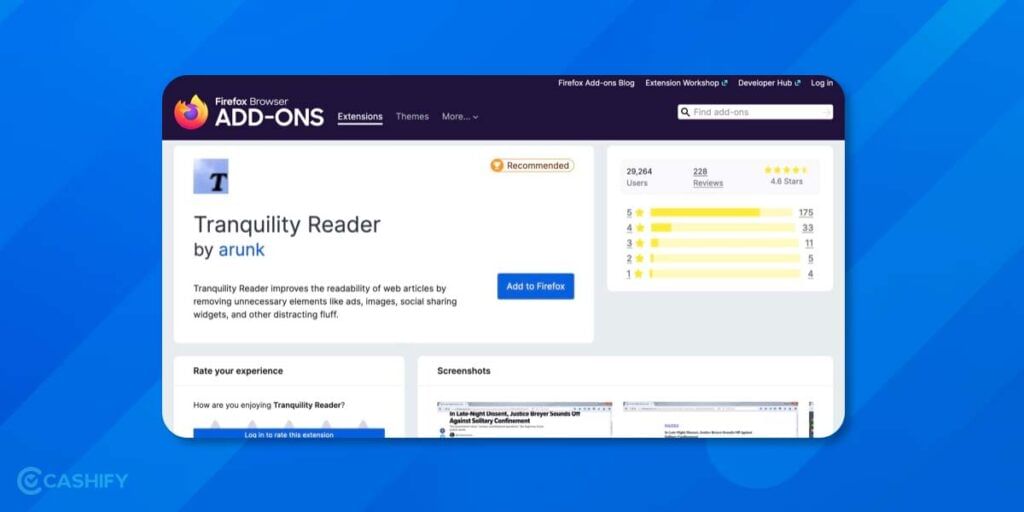Open the Firefox Add-ons Blog link
The width and height of the screenshot is (1024, 512).
tap(596, 83)
